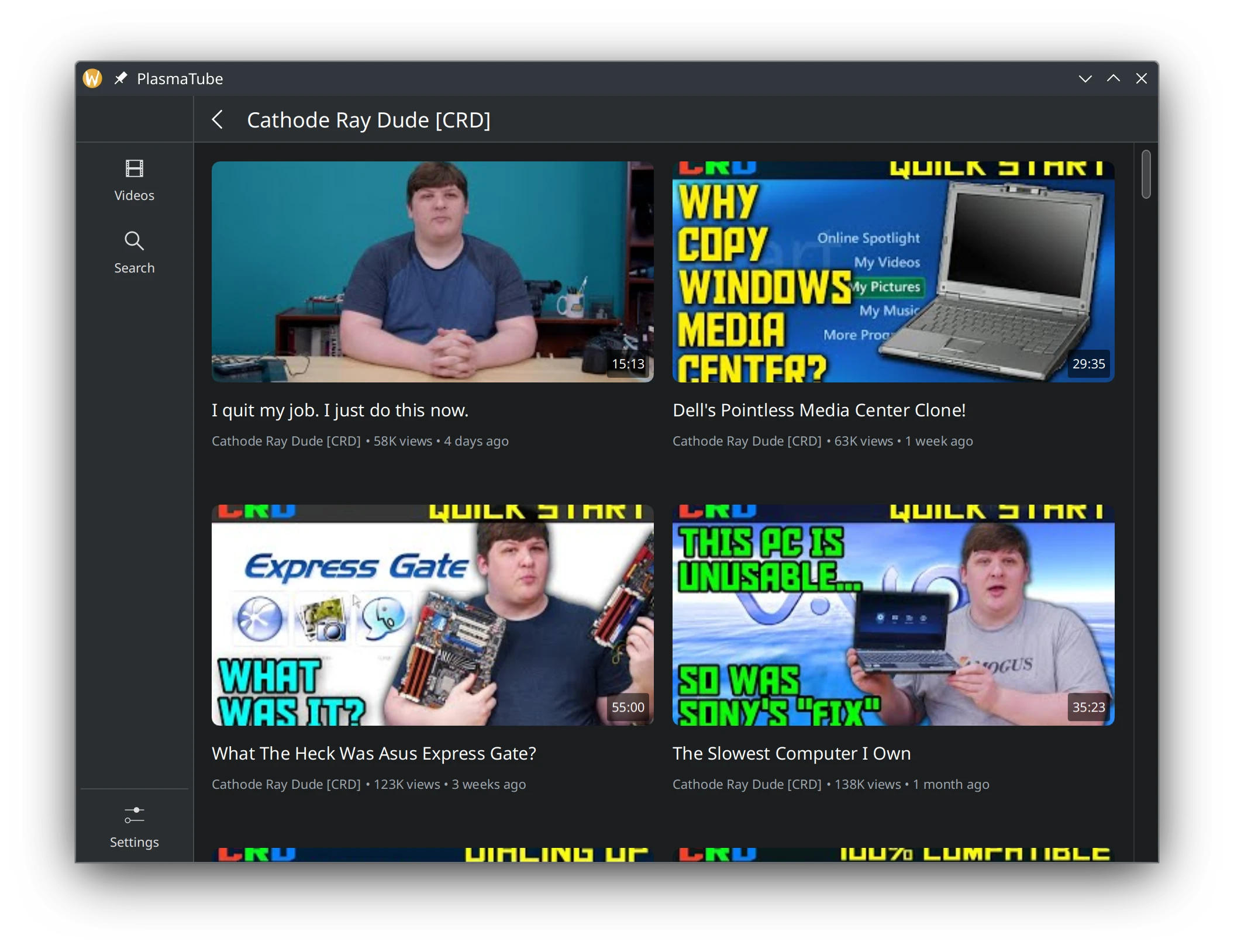Click the 35:23 duration badge

pyautogui.click(x=1089, y=707)
